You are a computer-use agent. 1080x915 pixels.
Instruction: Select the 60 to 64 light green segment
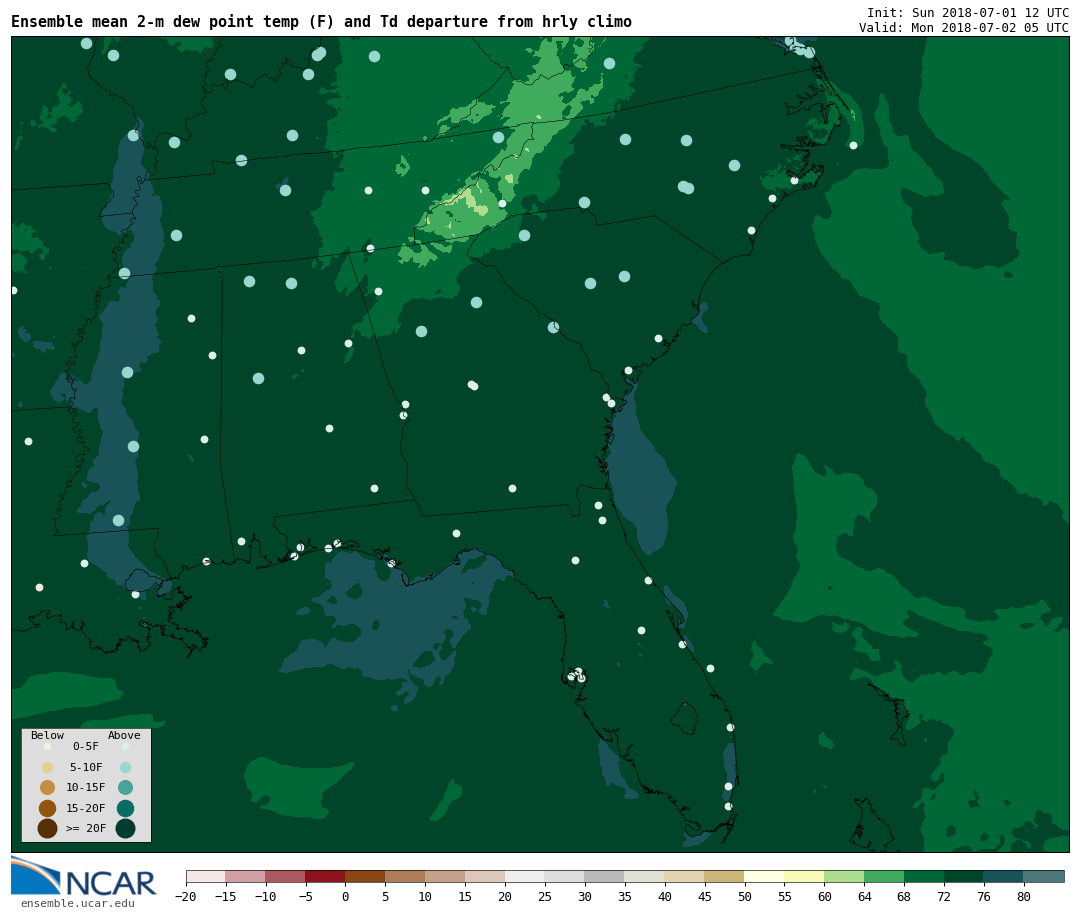coord(844,877)
